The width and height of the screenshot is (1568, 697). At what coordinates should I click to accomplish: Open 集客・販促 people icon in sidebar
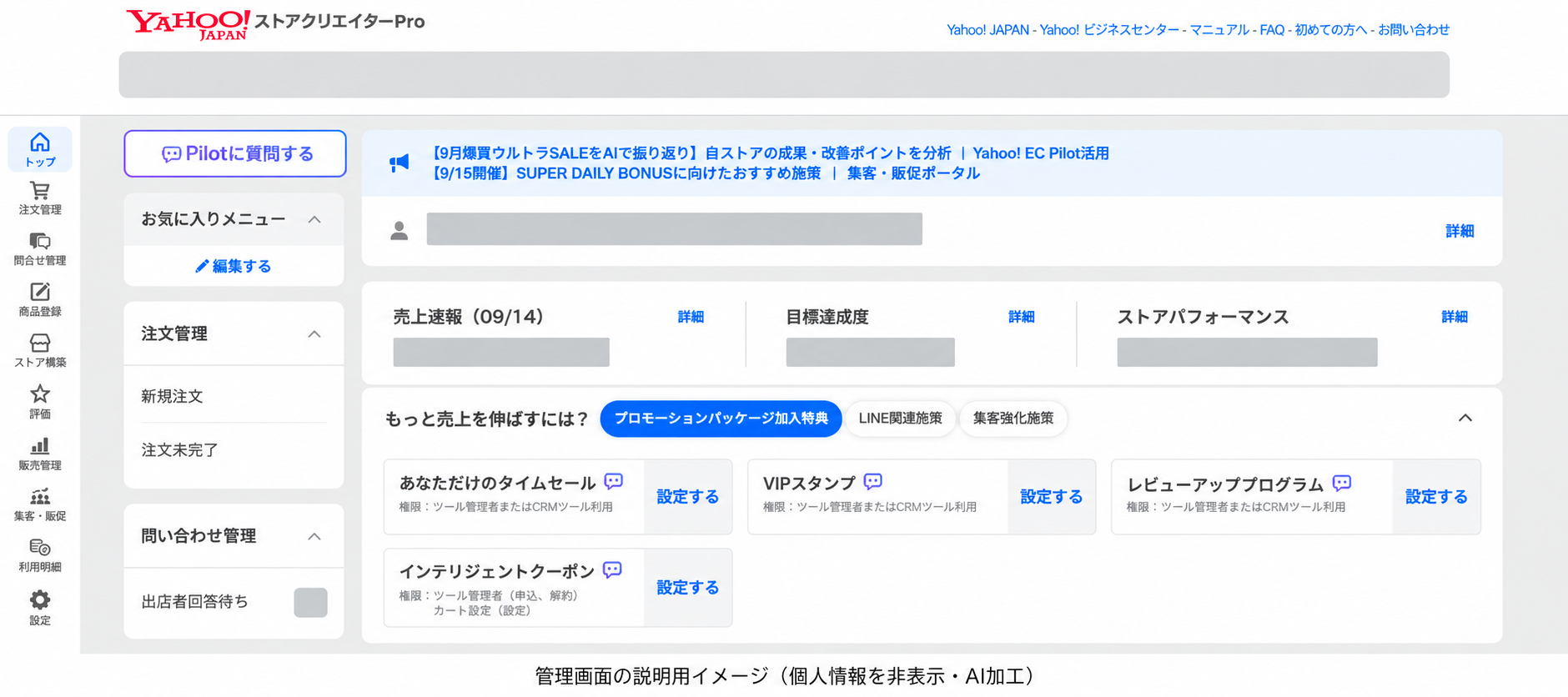tap(40, 504)
